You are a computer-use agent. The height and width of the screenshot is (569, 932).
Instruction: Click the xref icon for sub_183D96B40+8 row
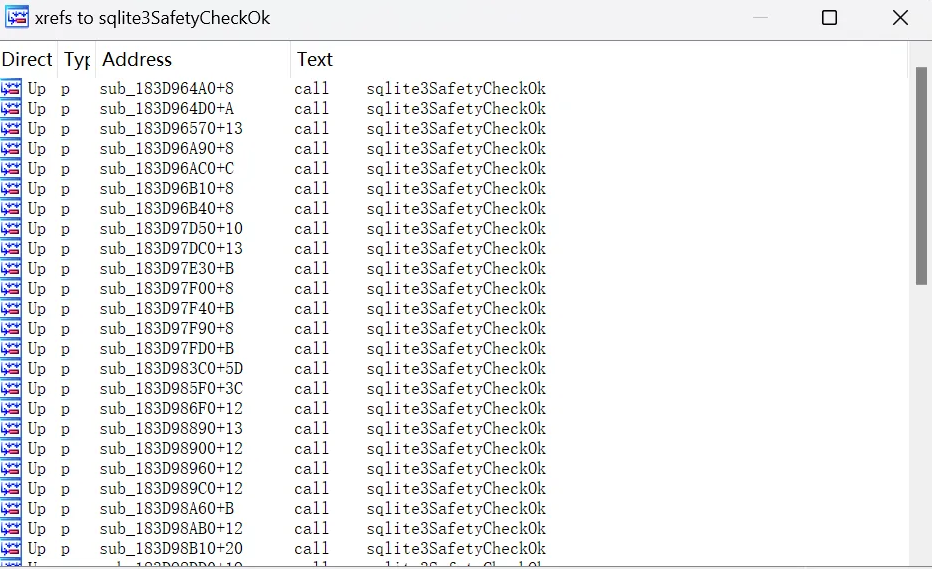(x=11, y=209)
